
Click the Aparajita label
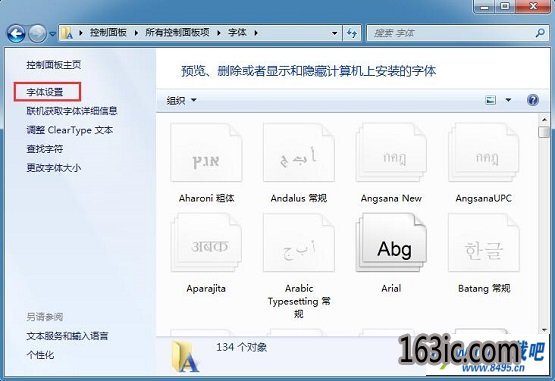click(x=206, y=289)
